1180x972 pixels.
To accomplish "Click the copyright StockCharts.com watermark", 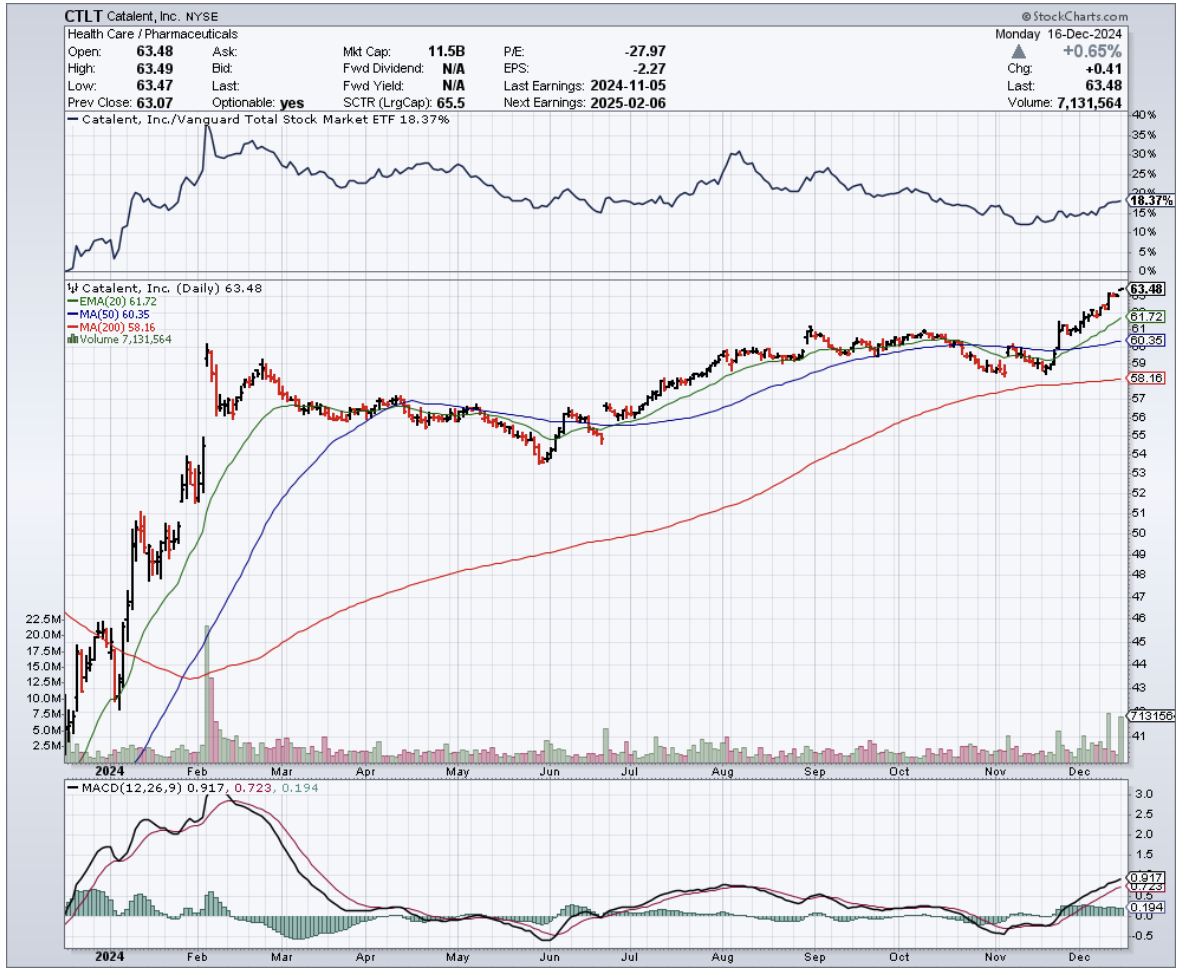I will (x=1074, y=17).
